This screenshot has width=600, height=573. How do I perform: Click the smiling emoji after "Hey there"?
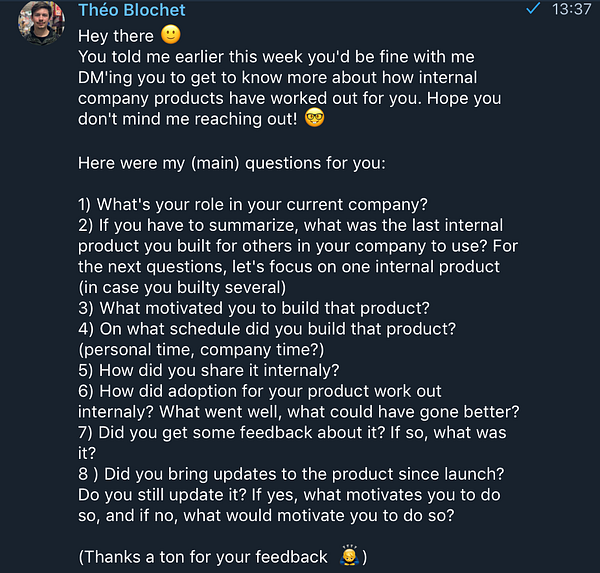tap(171, 36)
